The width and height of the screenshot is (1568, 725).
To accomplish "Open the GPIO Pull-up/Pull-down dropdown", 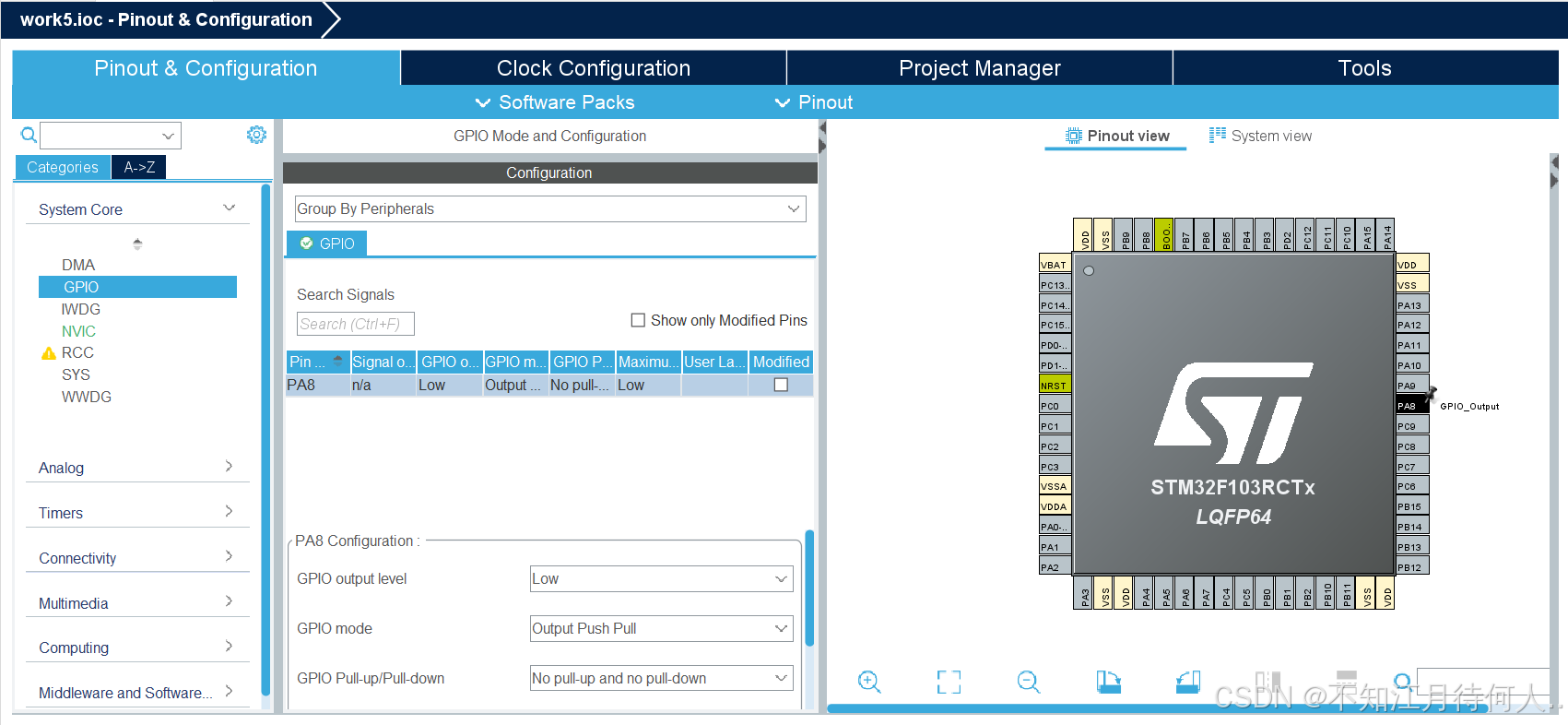I will pos(661,678).
